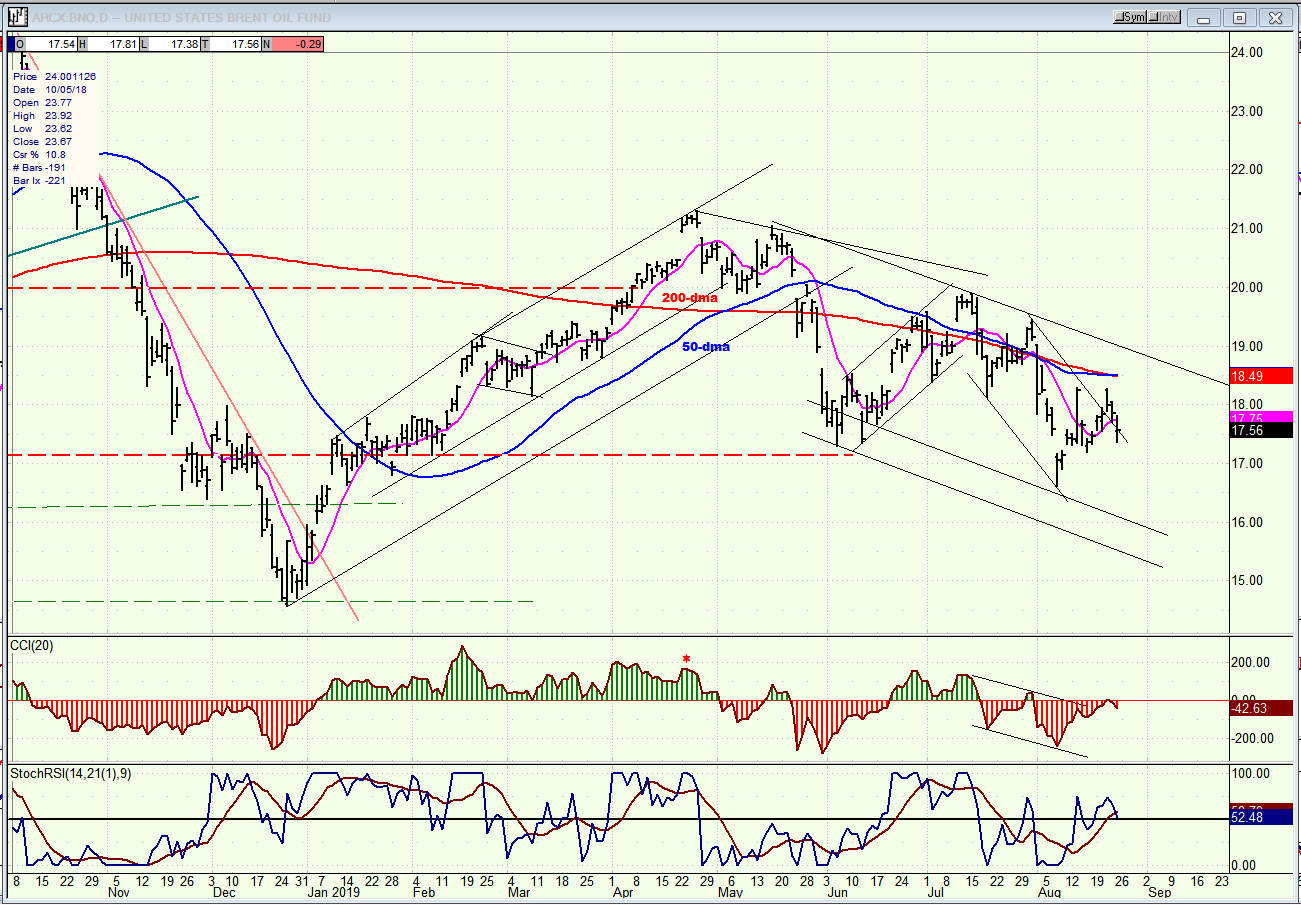Click the Dec label on the date axis
Screen dimensions: 1301x905
(x=223, y=892)
